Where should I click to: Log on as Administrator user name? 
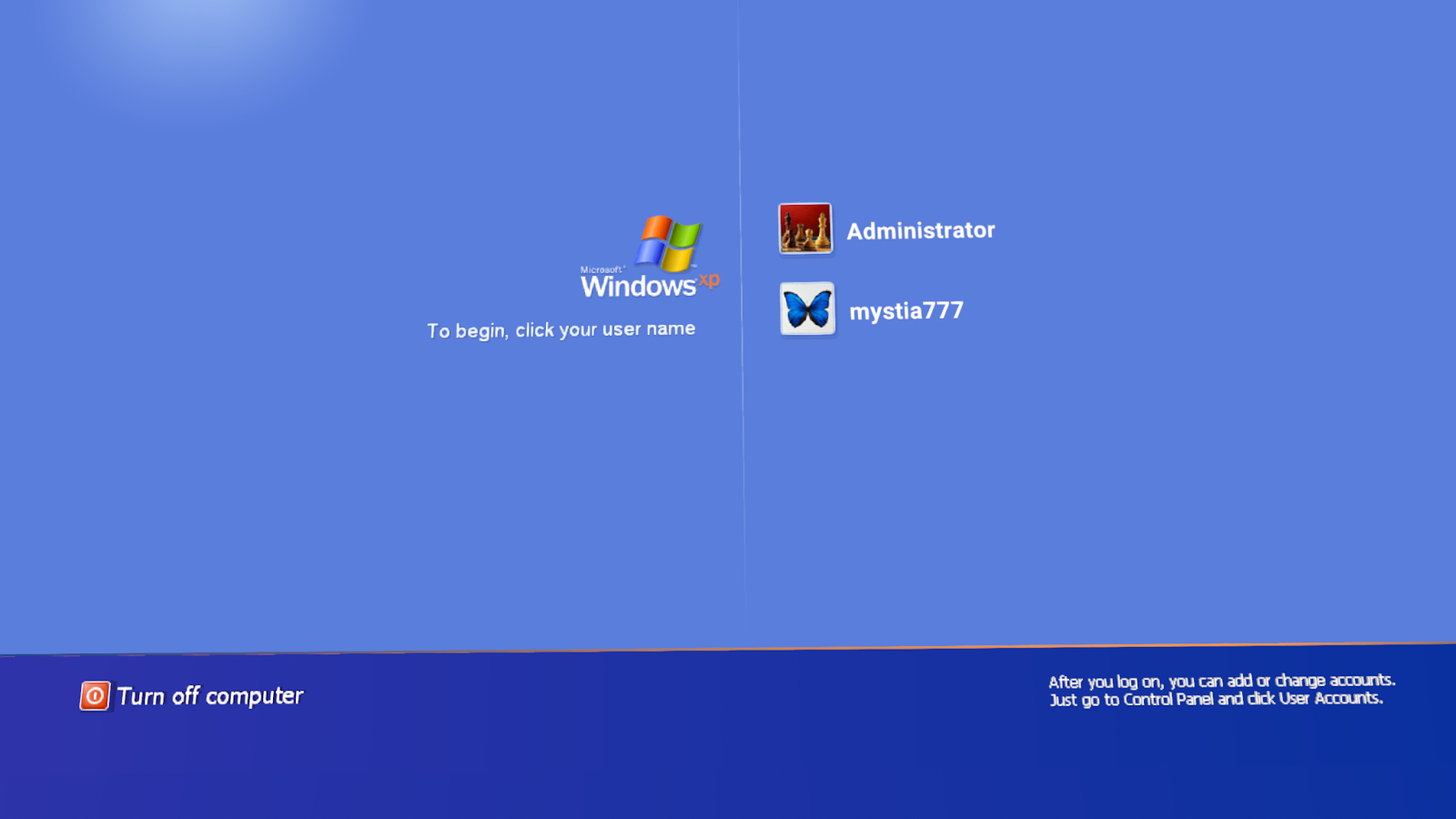921,230
